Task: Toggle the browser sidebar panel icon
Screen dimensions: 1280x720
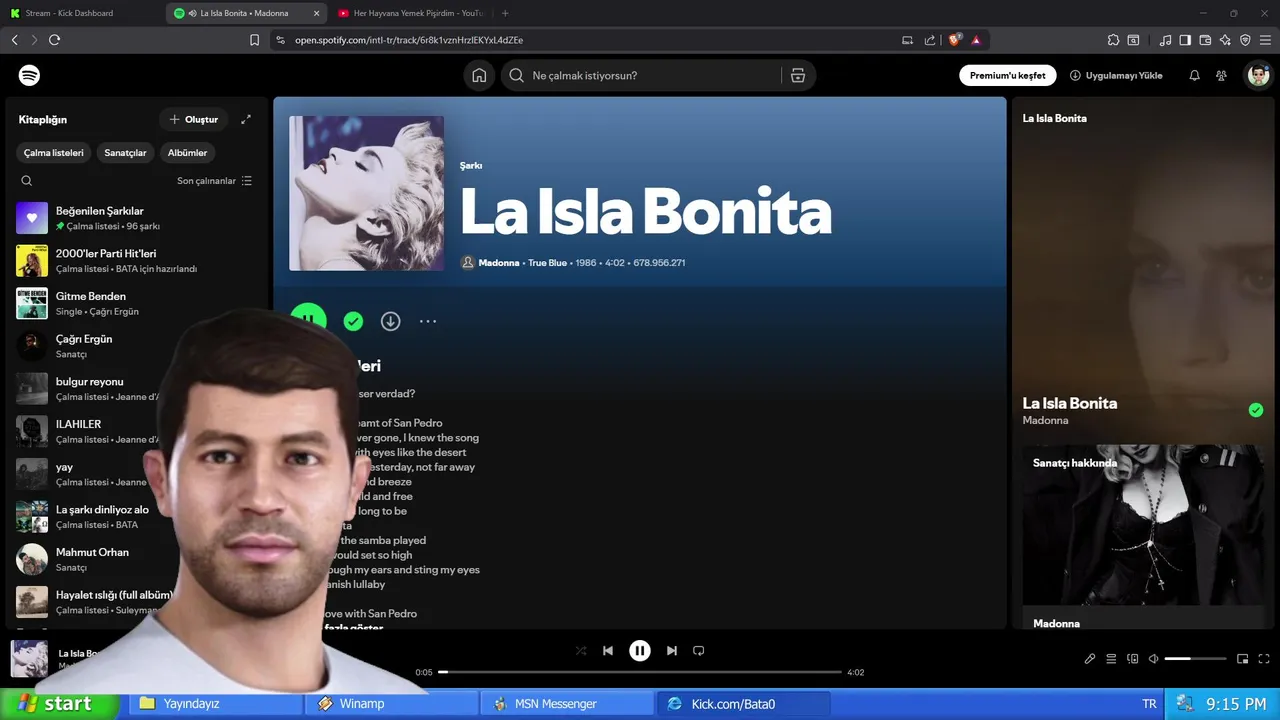Action: coord(1185,40)
